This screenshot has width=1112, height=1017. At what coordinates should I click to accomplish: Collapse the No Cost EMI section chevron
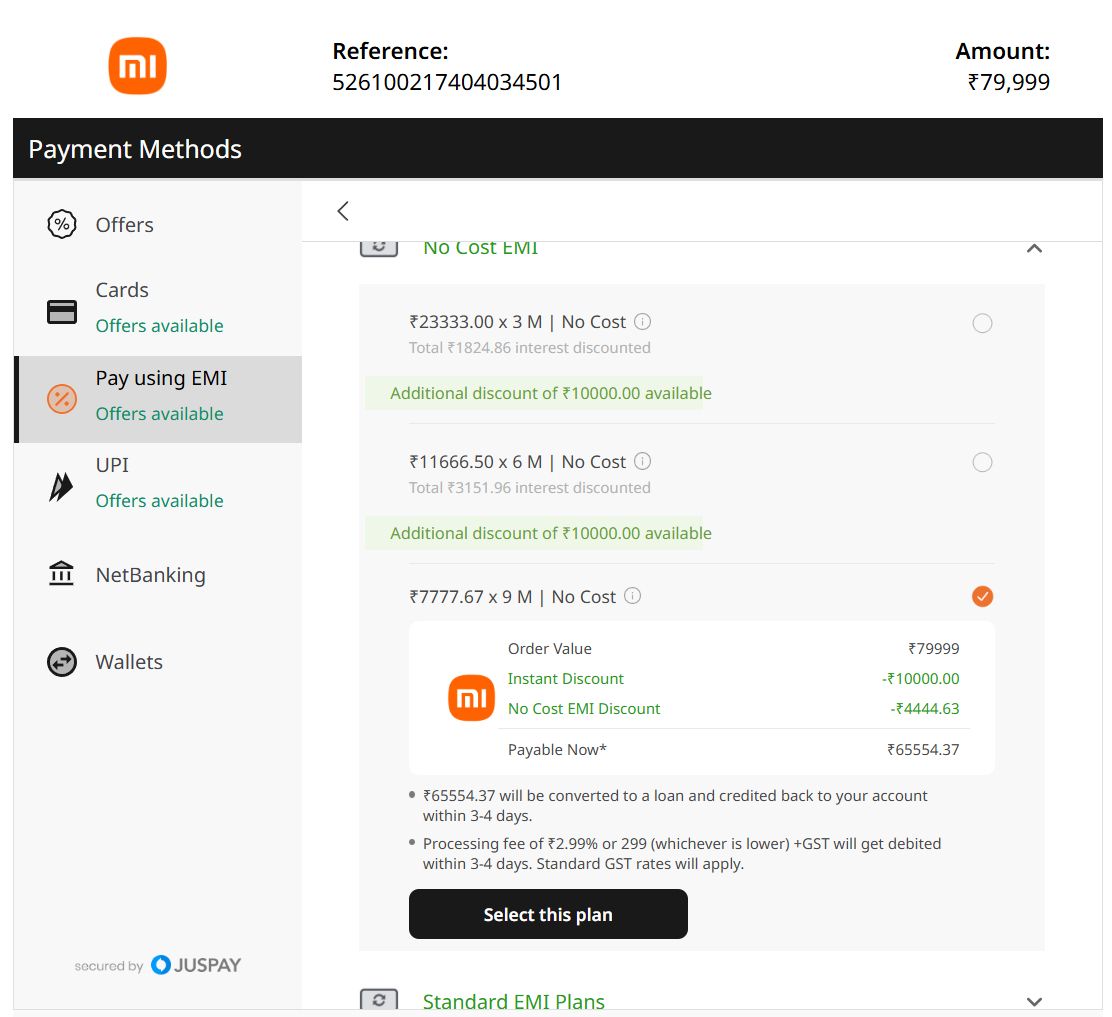pos(1034,248)
